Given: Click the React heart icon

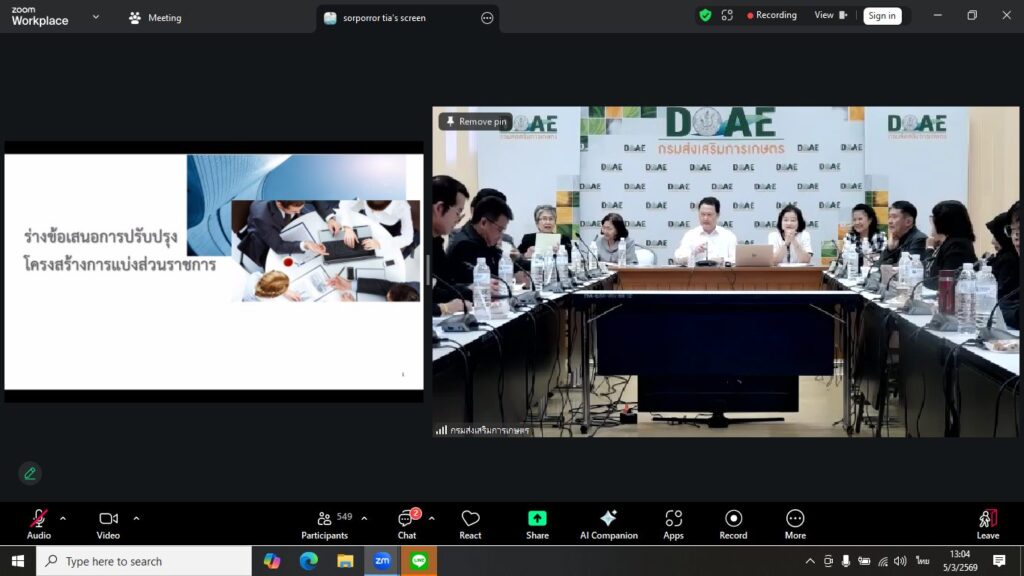Looking at the screenshot, I should 470,523.
